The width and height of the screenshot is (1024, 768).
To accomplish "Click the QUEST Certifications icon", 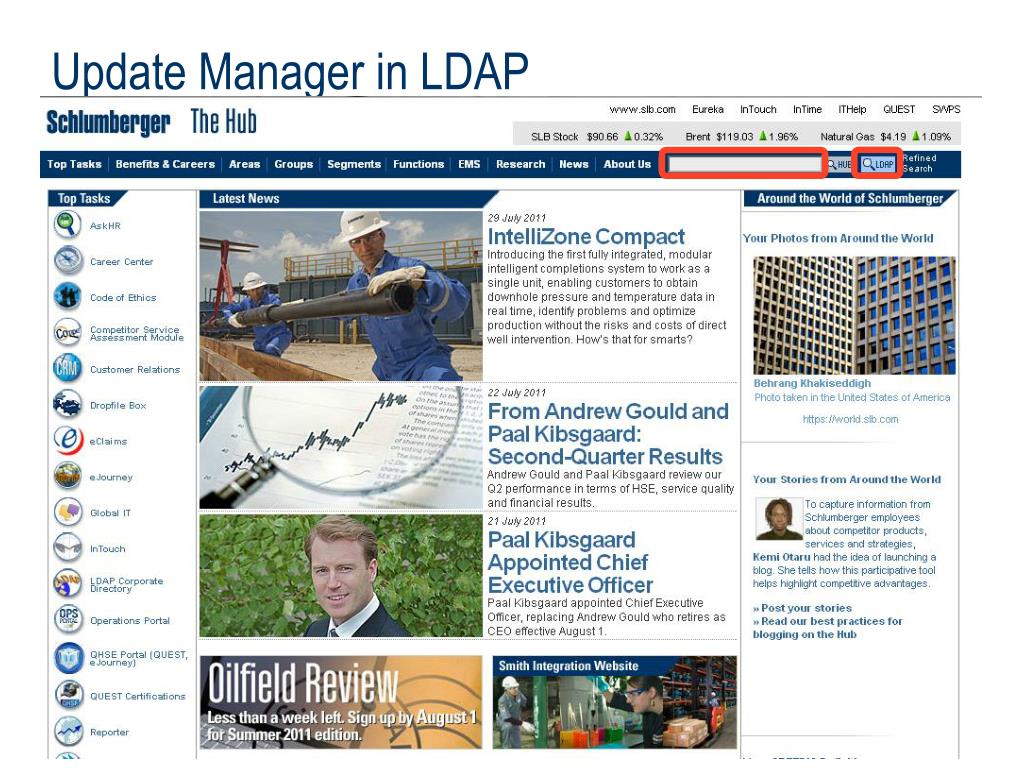I will click(x=69, y=696).
